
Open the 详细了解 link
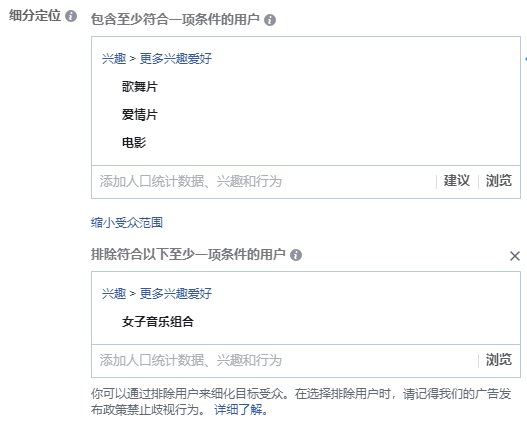(241, 410)
